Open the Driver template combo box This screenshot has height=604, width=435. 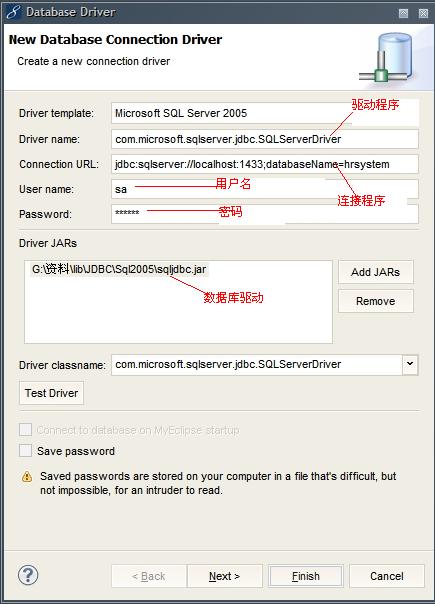click(265, 113)
